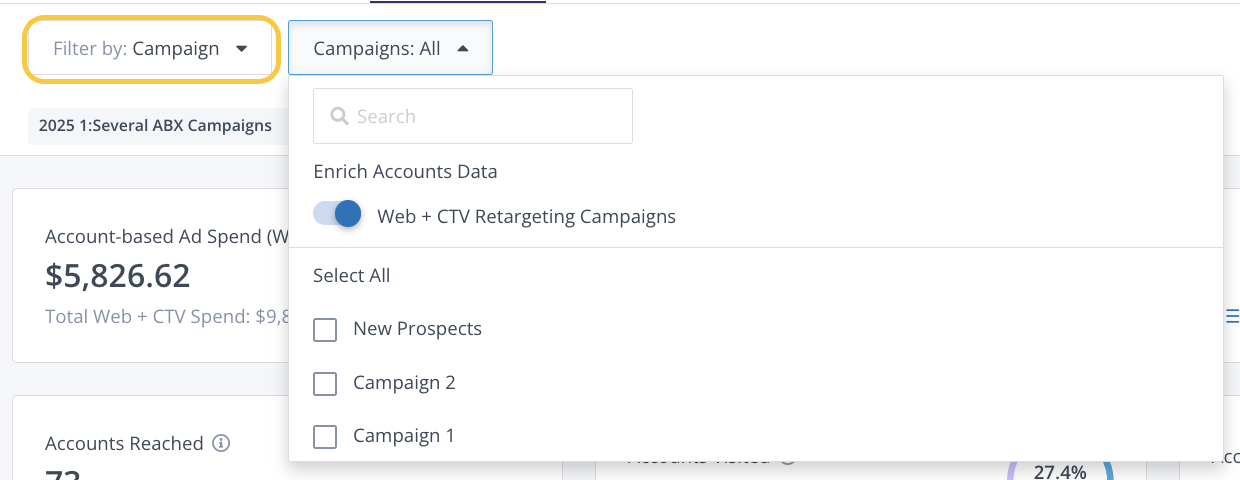Click the blue list-menu icon at right edge
The height and width of the screenshot is (480, 1240).
click(x=1232, y=317)
